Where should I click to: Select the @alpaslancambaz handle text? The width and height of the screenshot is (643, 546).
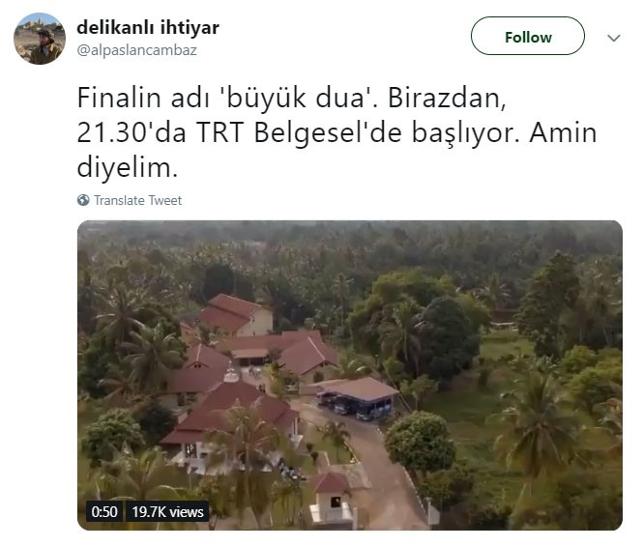(137, 50)
